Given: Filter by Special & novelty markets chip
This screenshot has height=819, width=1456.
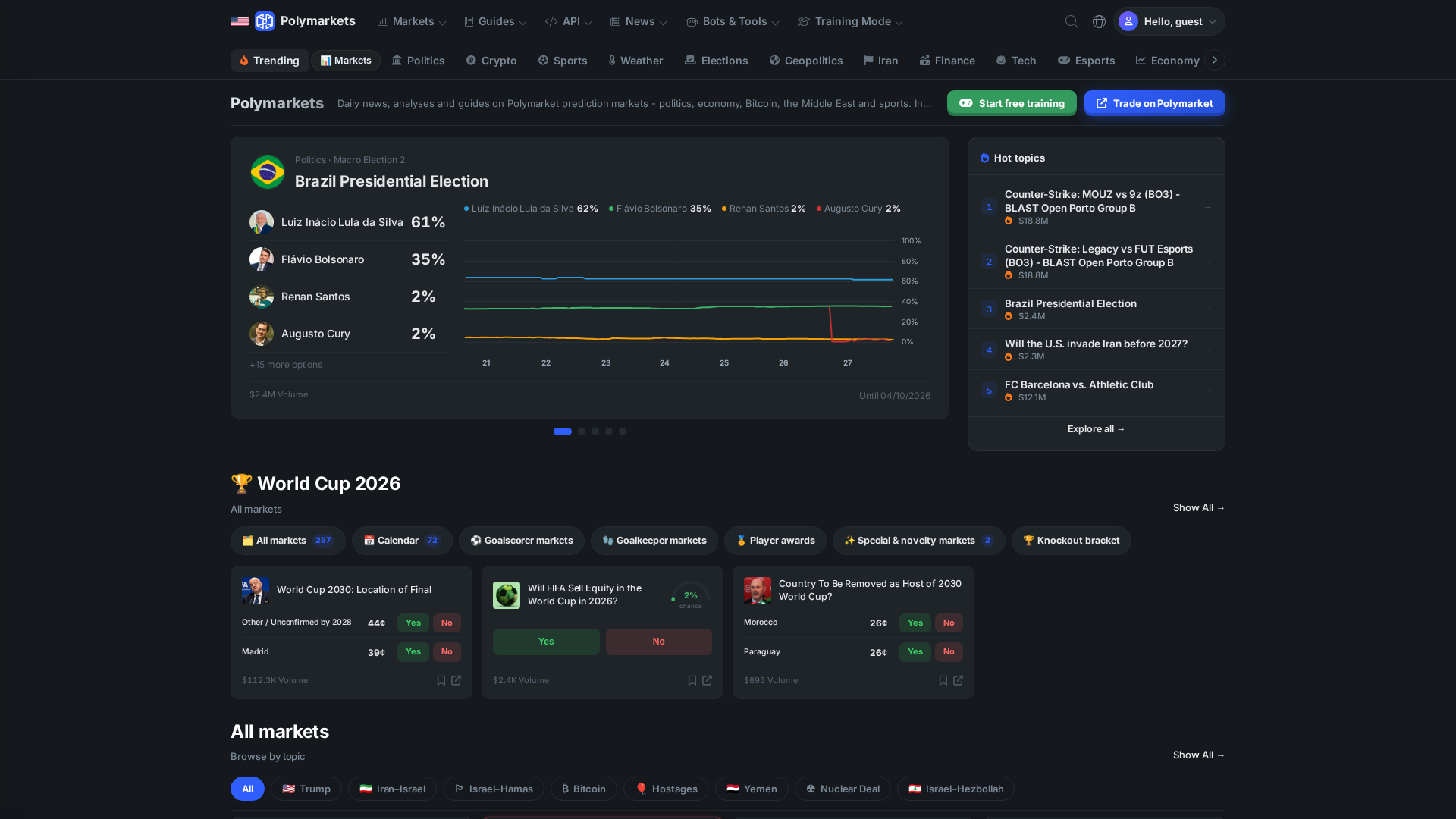Looking at the screenshot, I should pos(919,541).
